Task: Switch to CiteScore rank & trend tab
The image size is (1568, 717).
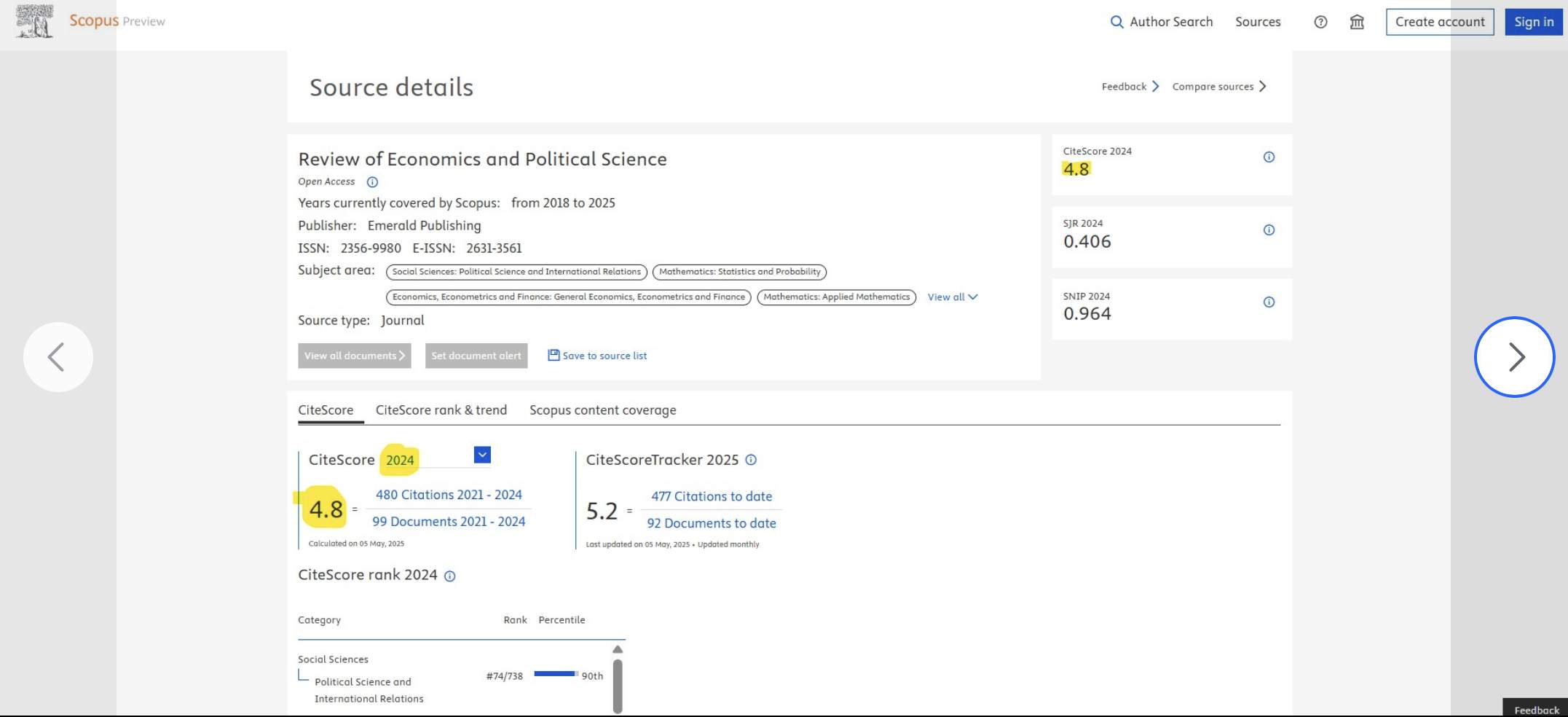Action: coord(441,410)
